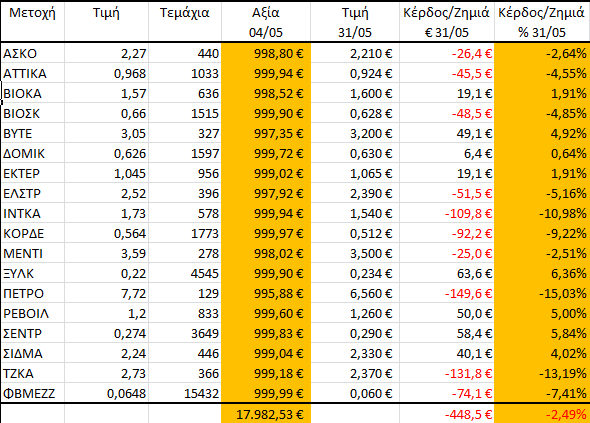This screenshot has width=590, height=423.
Task: Click the ΣΕΝΤΡ stock name cell
Action: pos(33,333)
